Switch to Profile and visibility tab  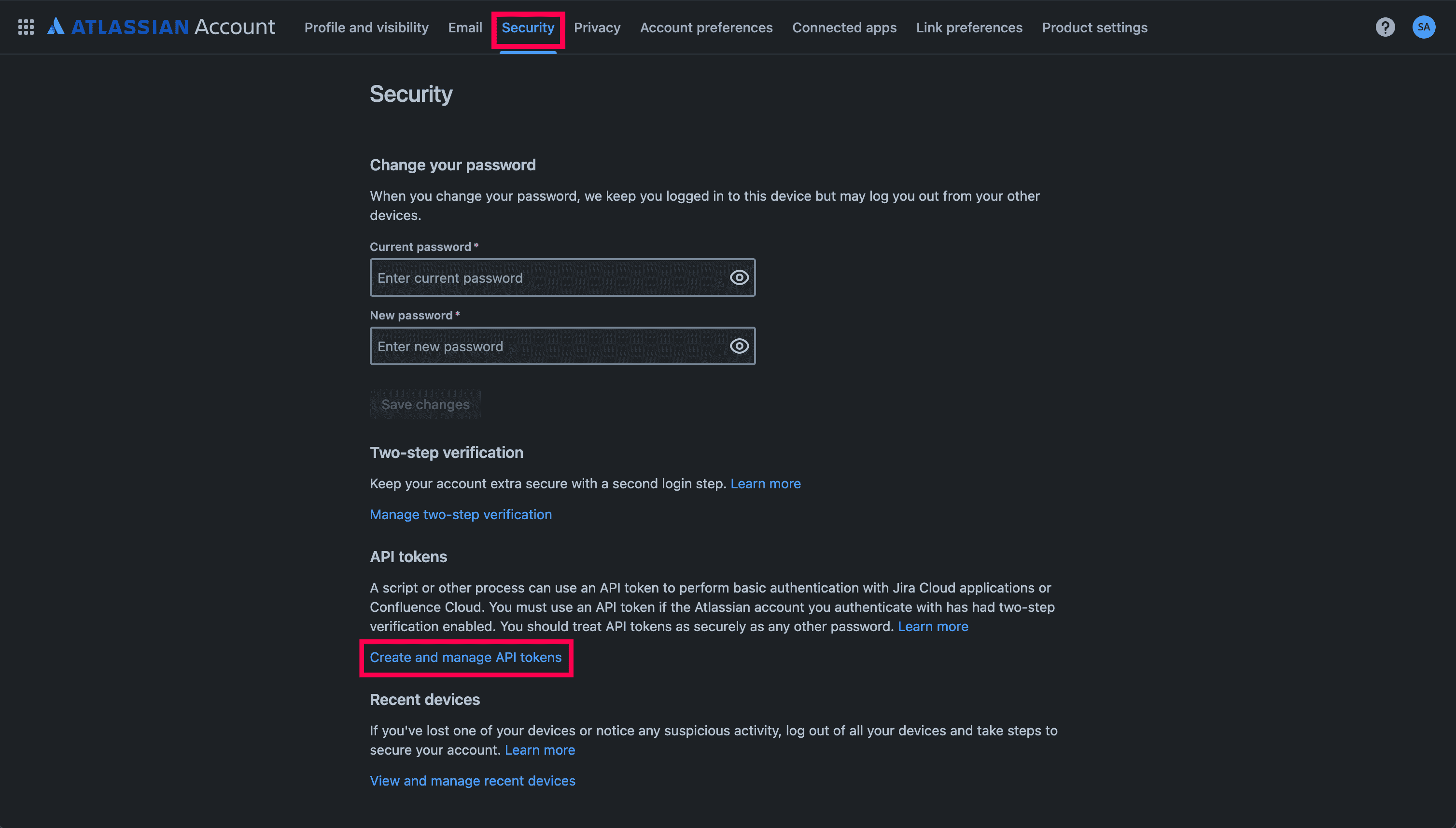[366, 28]
